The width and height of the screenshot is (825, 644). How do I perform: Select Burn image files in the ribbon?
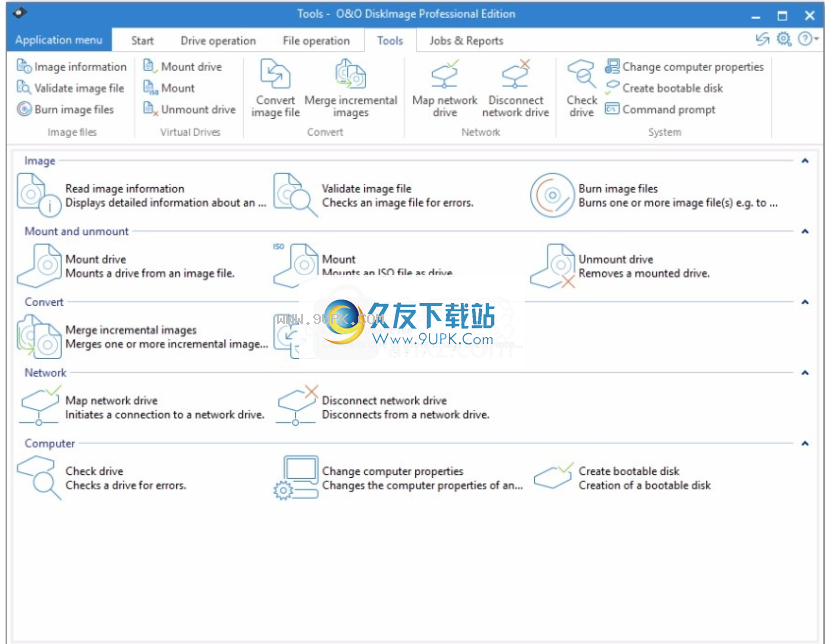coord(65,109)
